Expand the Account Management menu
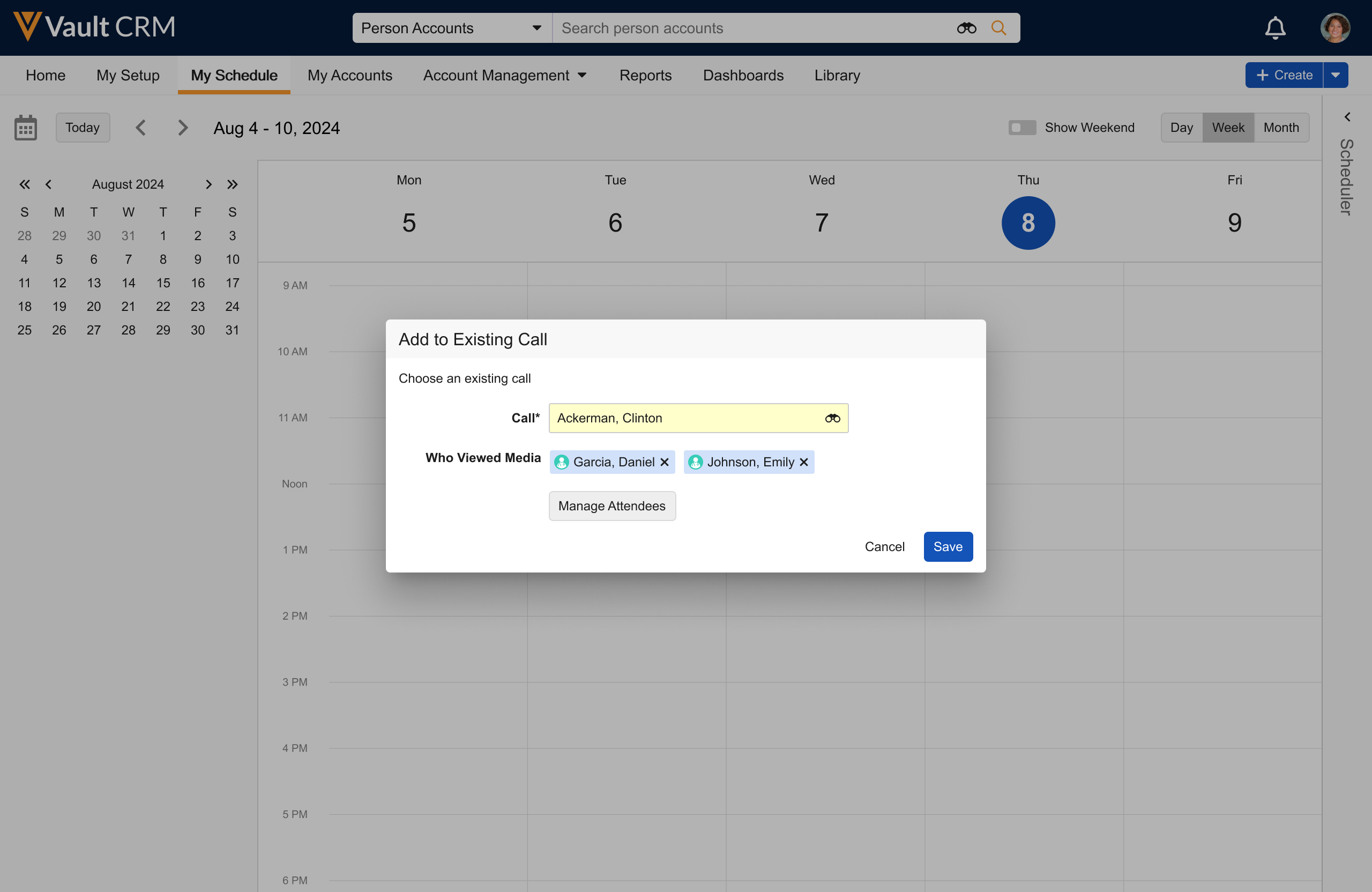The height and width of the screenshot is (892, 1372). click(504, 76)
